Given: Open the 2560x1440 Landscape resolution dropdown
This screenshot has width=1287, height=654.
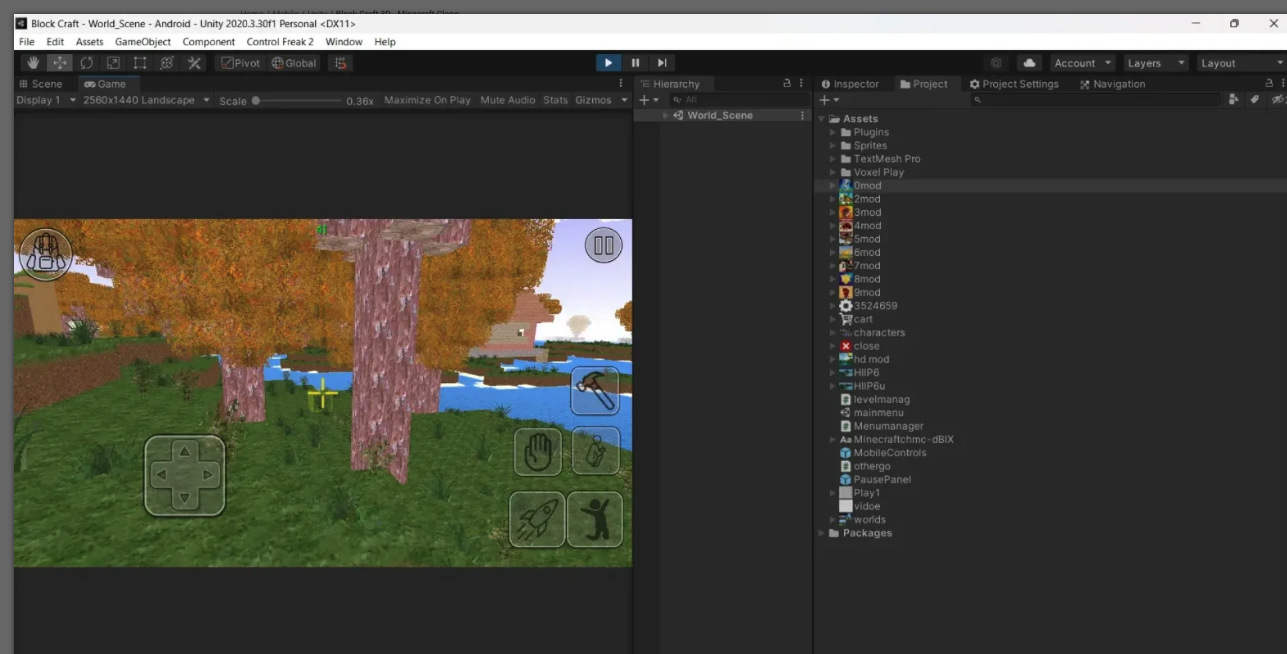Looking at the screenshot, I should (146, 100).
